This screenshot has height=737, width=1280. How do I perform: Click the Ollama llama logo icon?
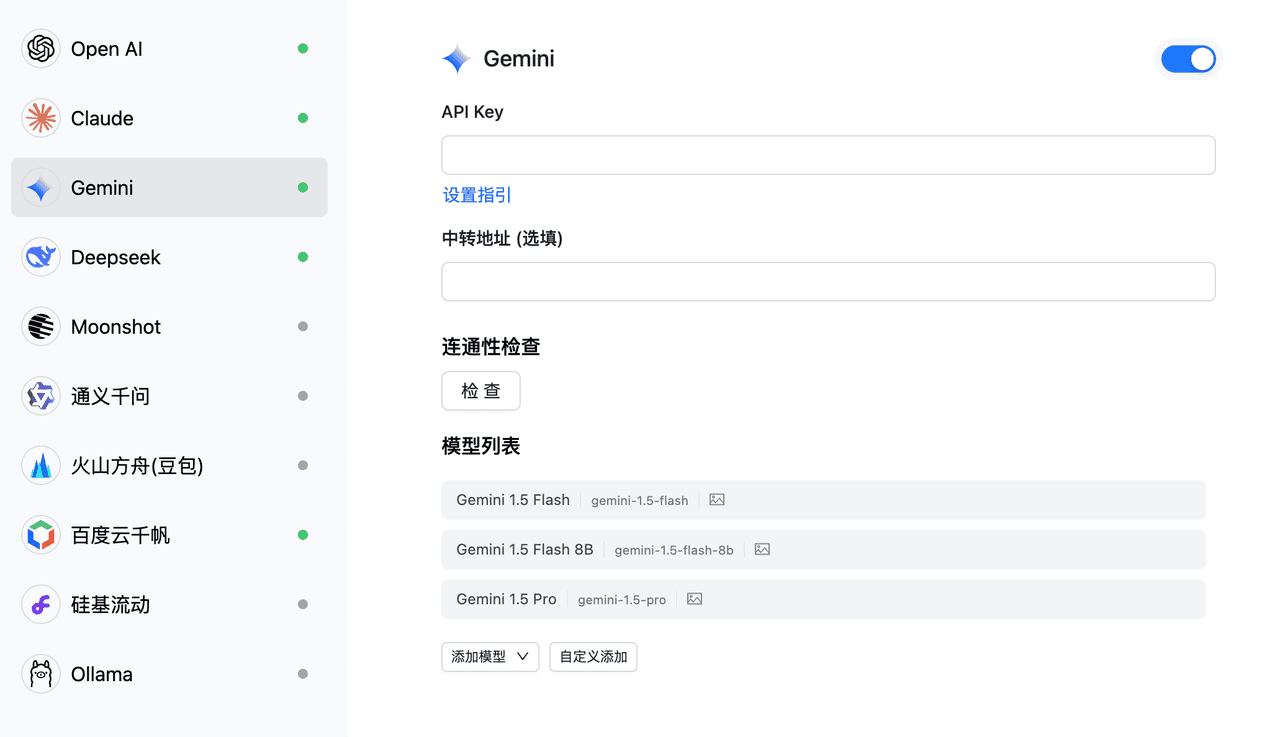41,674
